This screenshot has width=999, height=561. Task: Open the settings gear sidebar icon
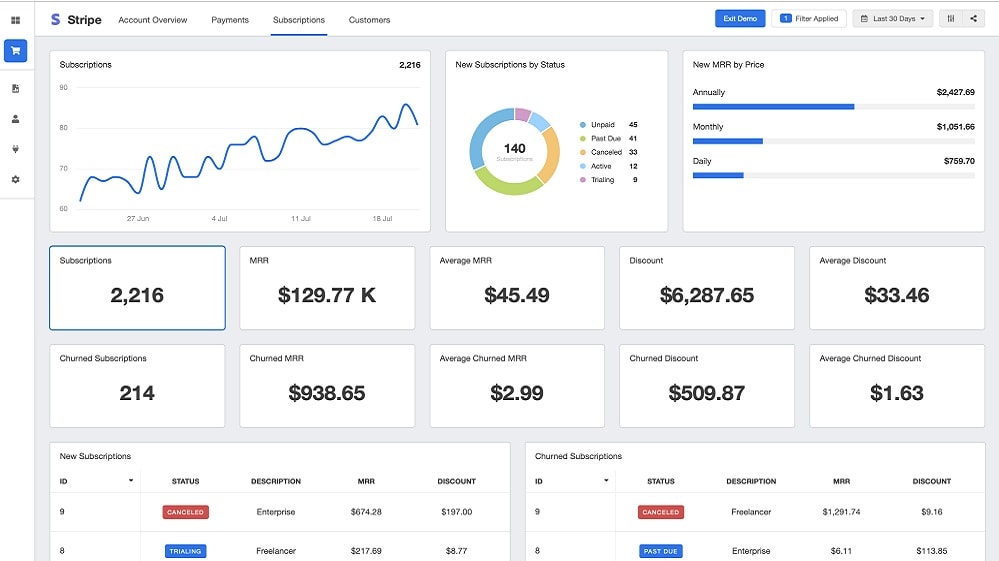click(x=15, y=180)
